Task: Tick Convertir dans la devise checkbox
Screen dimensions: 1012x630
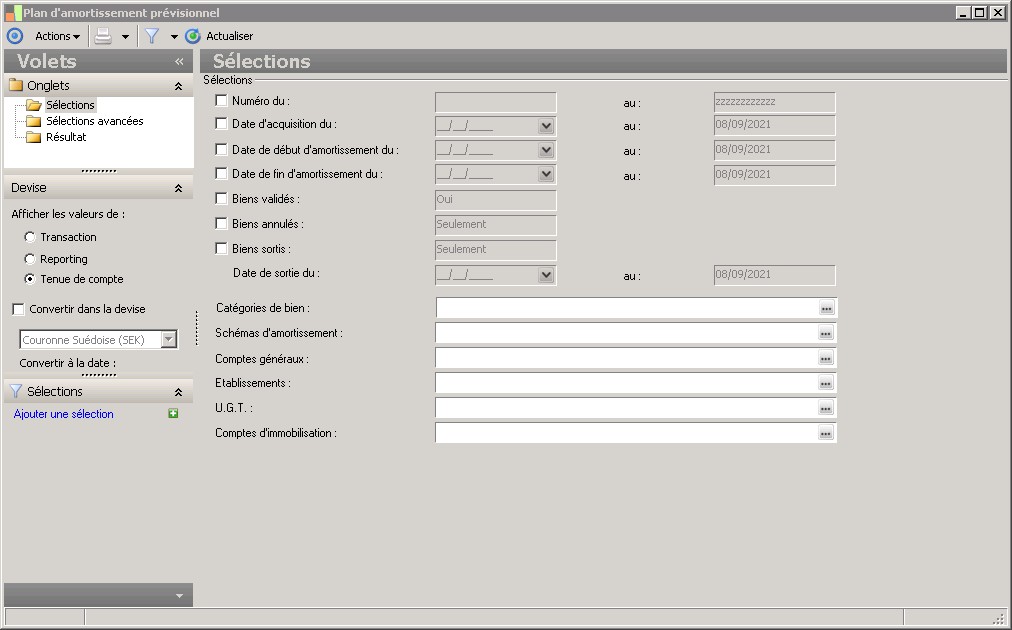Action: (x=18, y=309)
